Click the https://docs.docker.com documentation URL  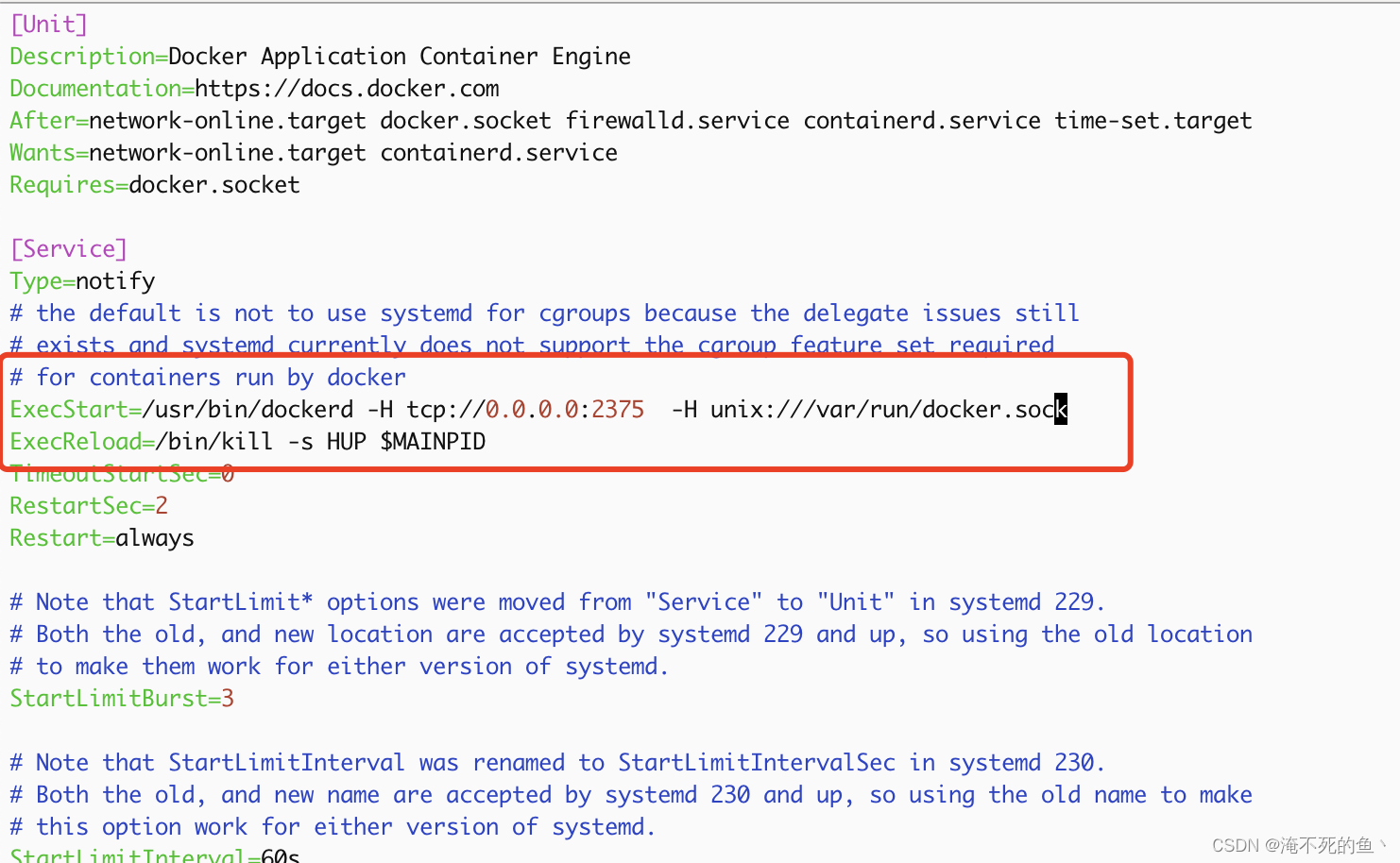coord(347,89)
